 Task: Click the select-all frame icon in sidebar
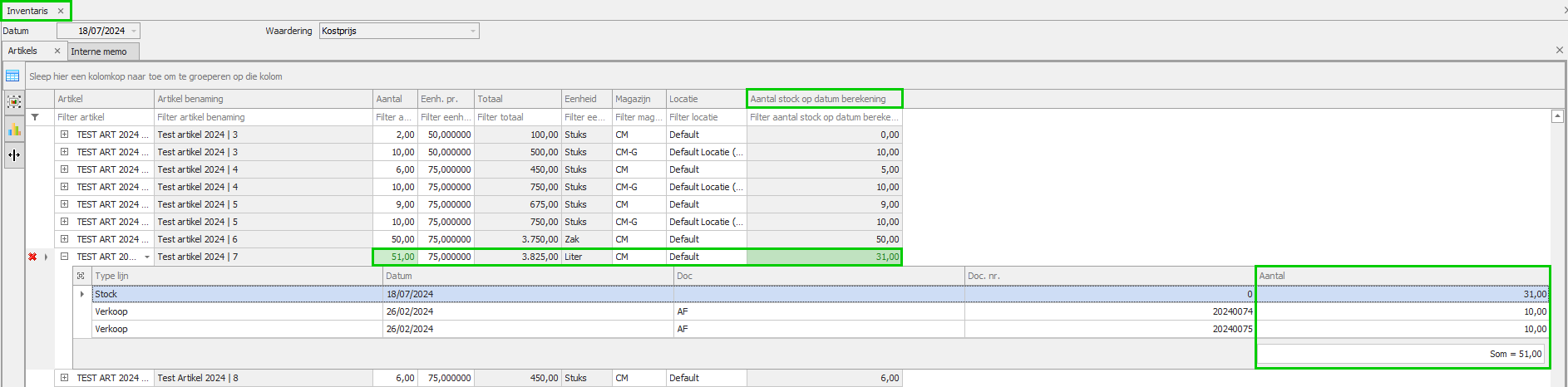[14, 102]
